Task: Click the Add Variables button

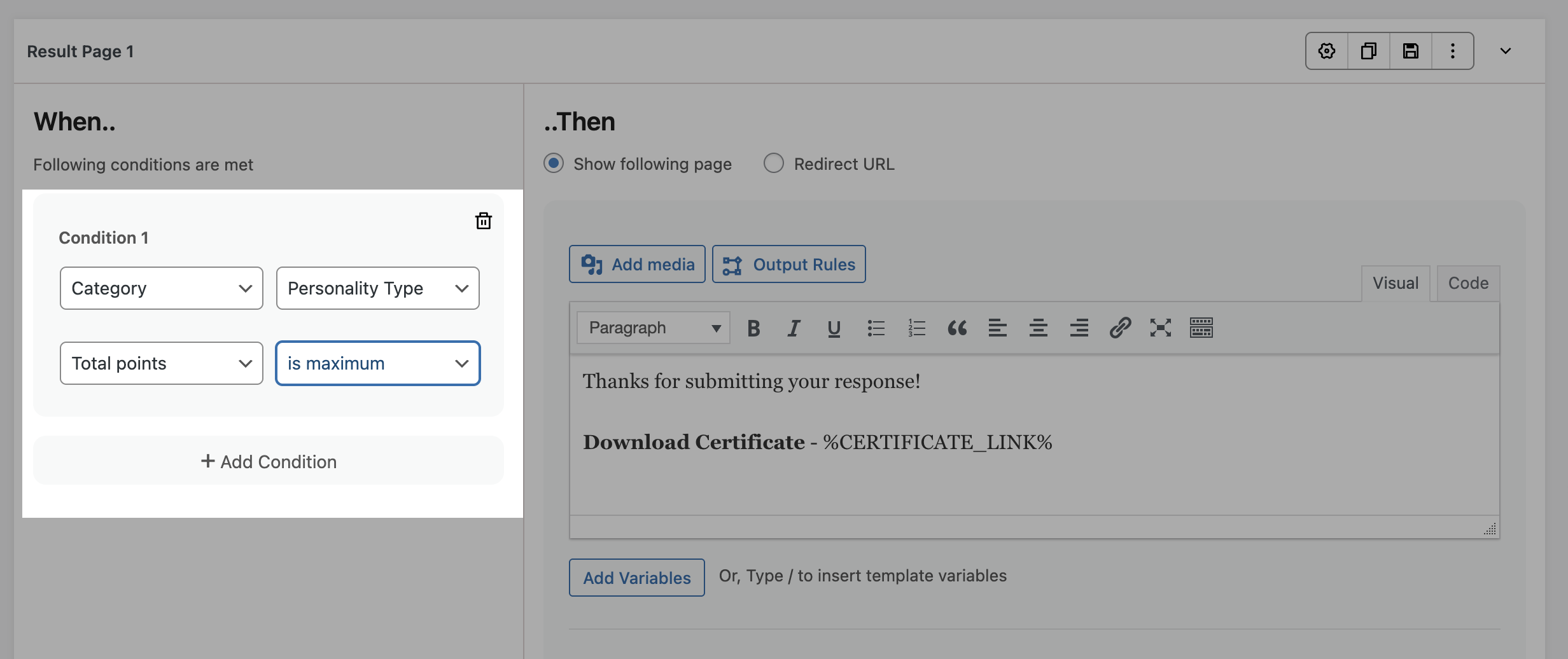Action: [636, 578]
